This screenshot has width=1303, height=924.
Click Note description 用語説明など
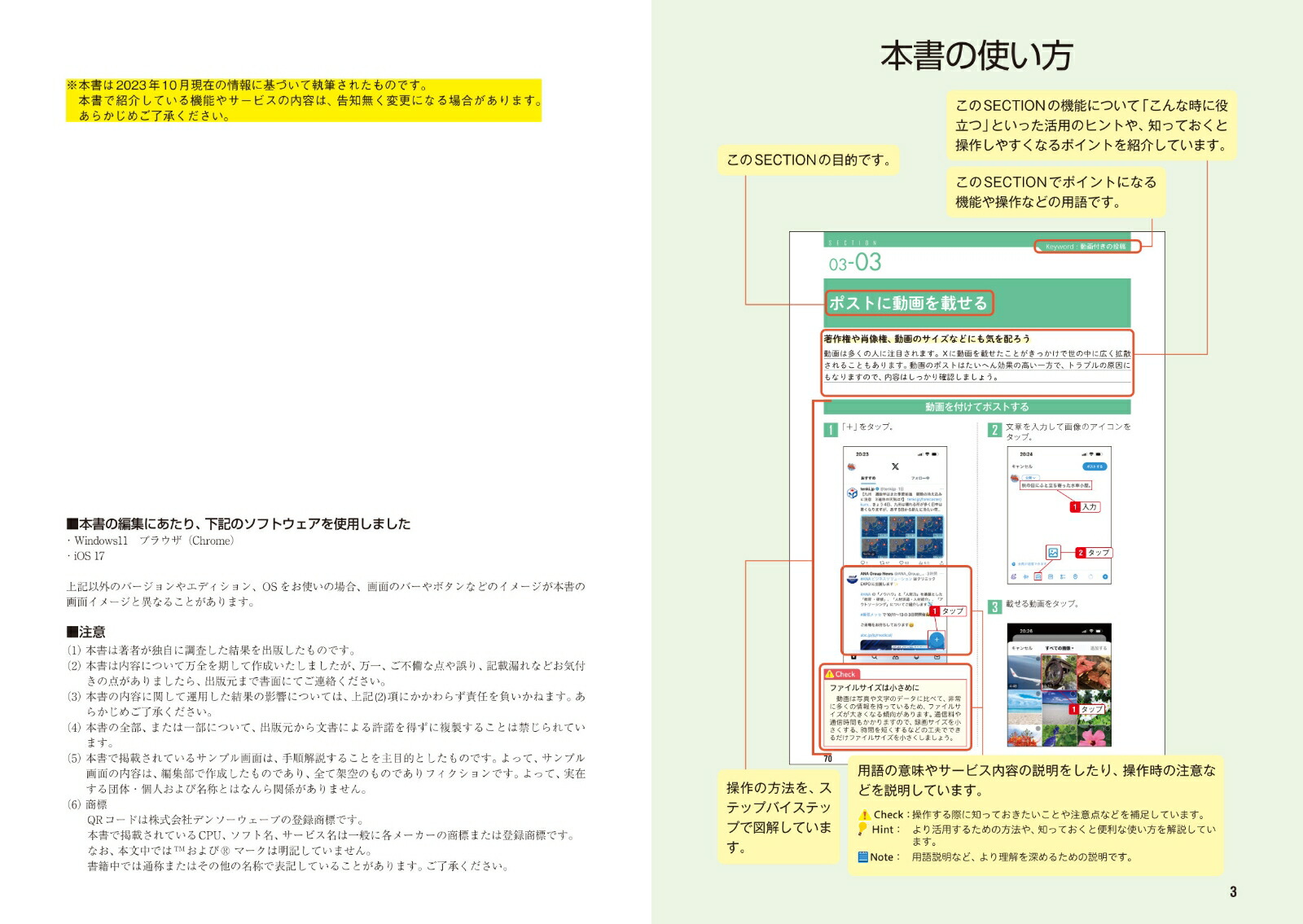click(x=1022, y=857)
